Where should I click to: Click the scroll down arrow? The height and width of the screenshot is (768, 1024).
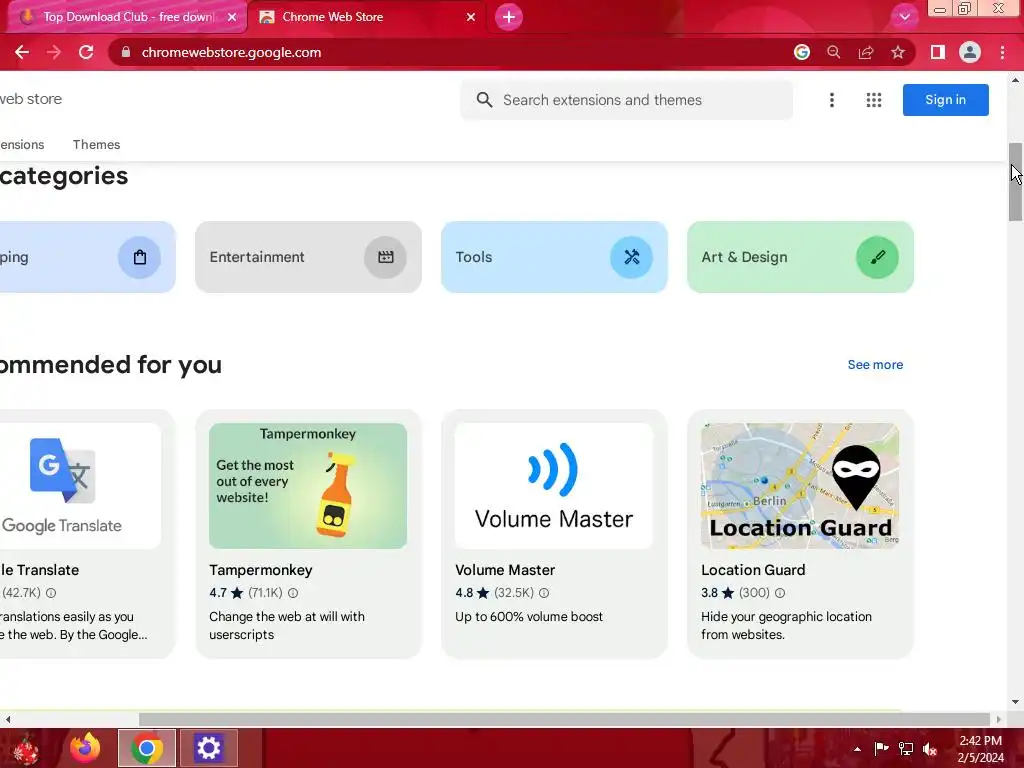(x=1015, y=702)
